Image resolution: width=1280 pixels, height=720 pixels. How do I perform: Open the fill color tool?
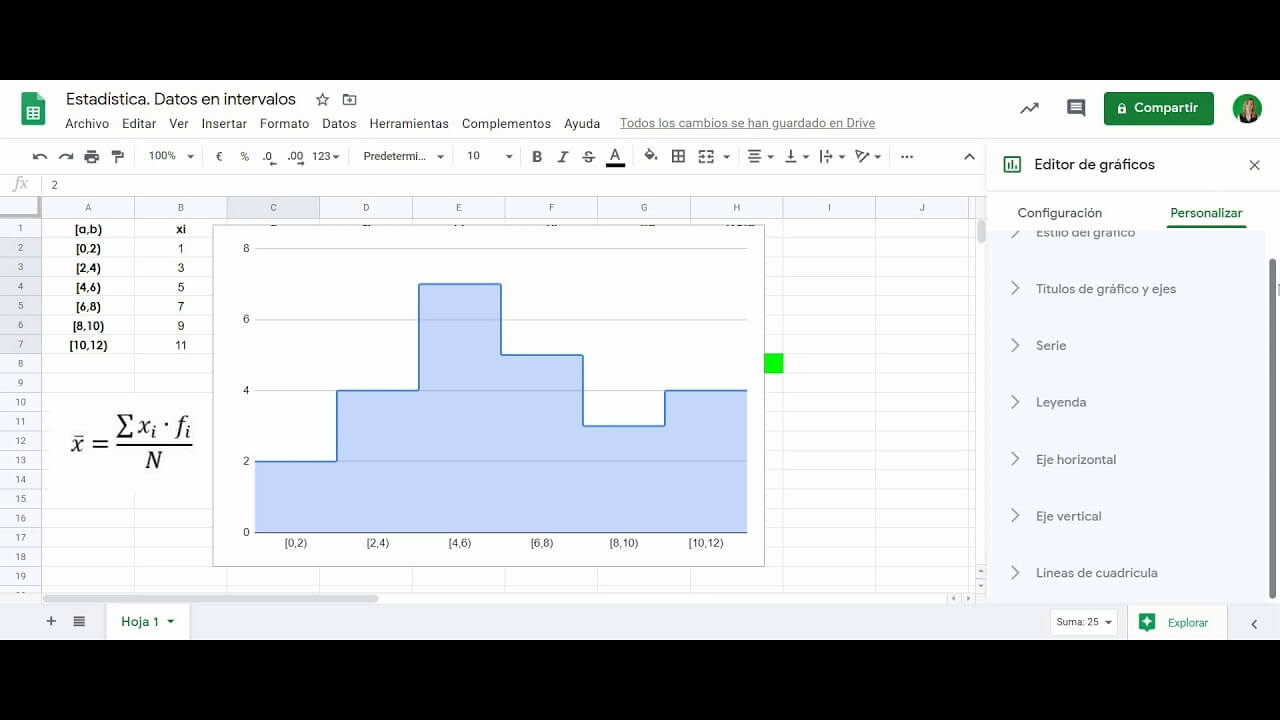coord(650,156)
